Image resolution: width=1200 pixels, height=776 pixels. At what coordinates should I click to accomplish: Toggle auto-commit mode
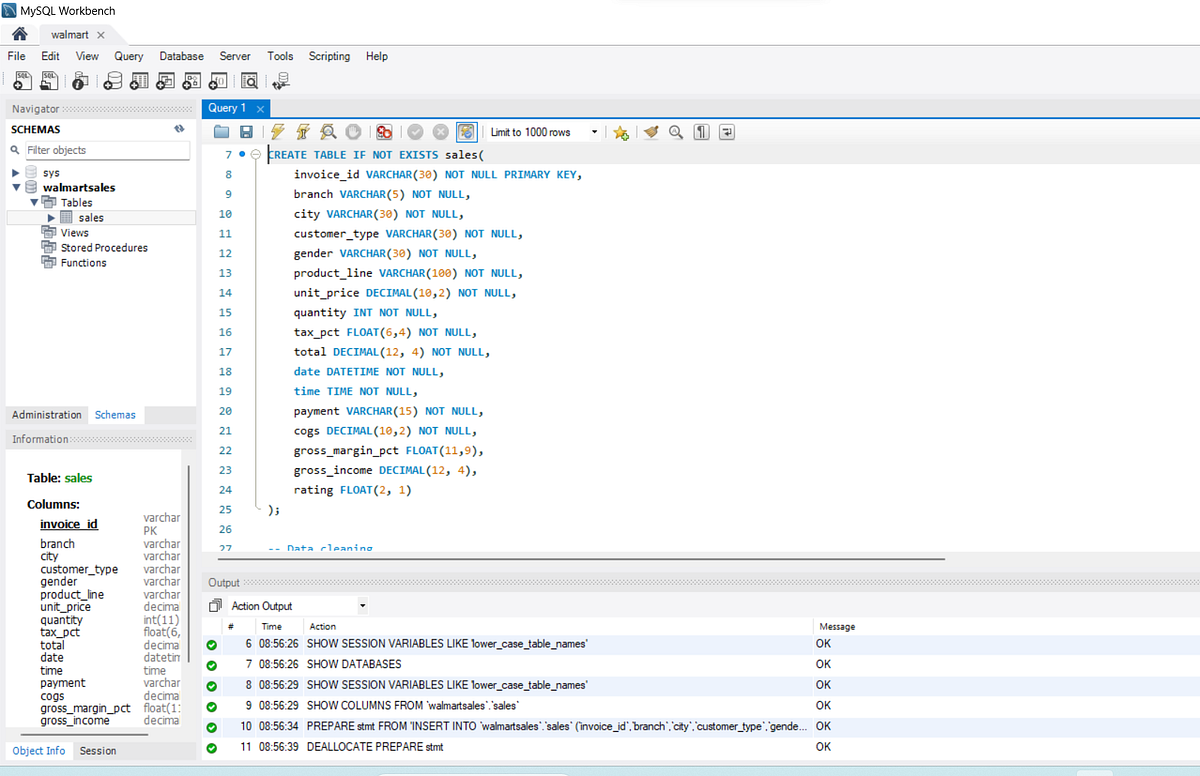pyautogui.click(x=466, y=131)
